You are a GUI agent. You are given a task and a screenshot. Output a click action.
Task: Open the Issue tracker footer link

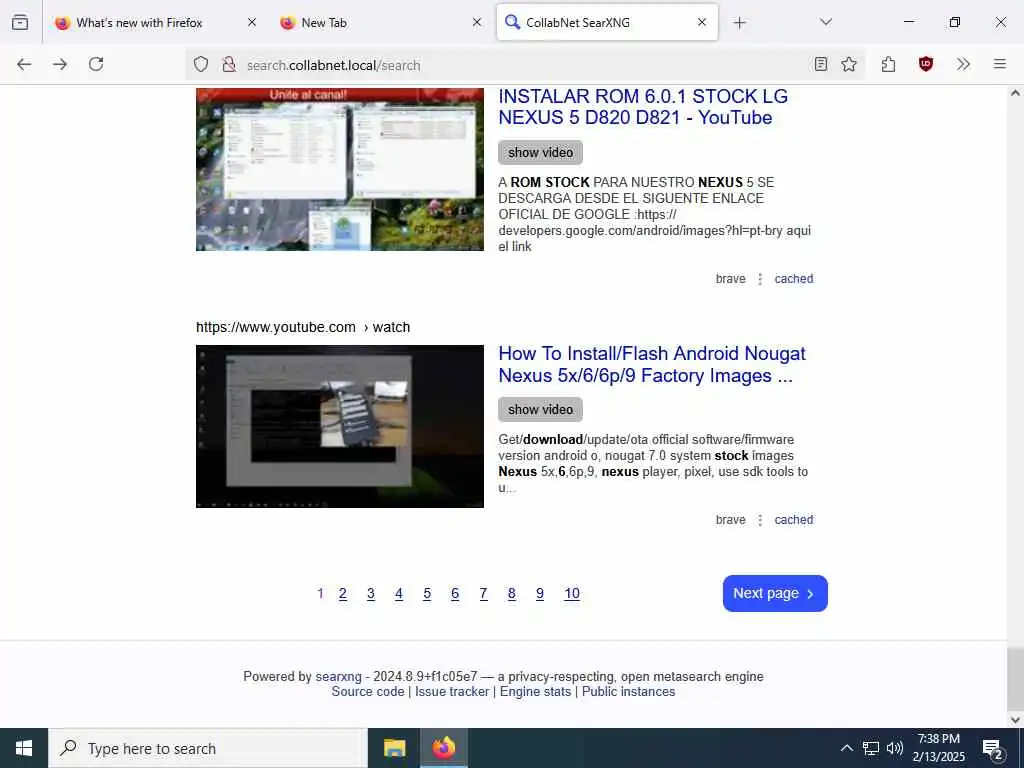pyautogui.click(x=452, y=692)
